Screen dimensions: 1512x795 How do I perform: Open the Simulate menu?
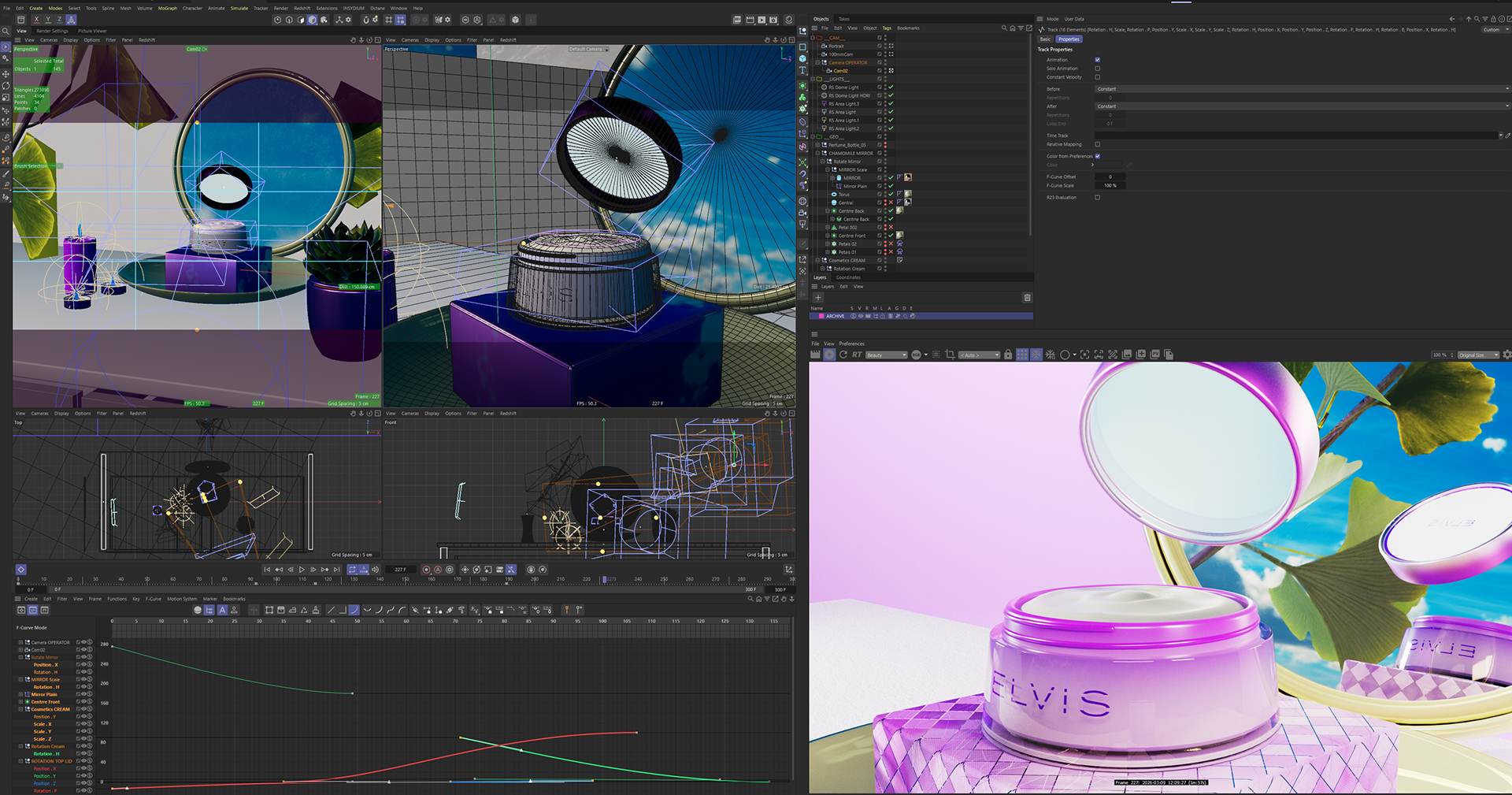tap(239, 9)
